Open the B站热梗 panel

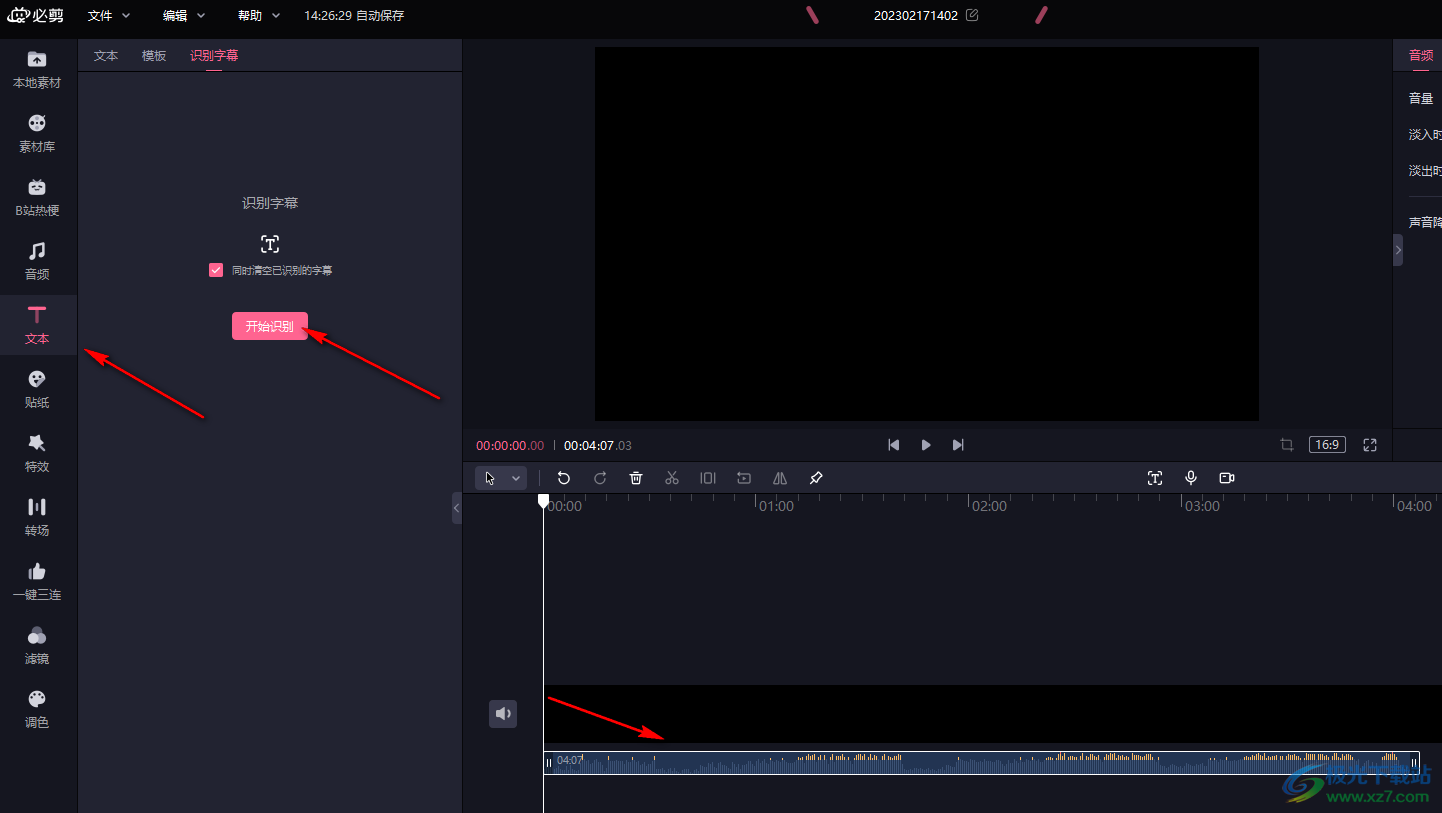coord(37,197)
